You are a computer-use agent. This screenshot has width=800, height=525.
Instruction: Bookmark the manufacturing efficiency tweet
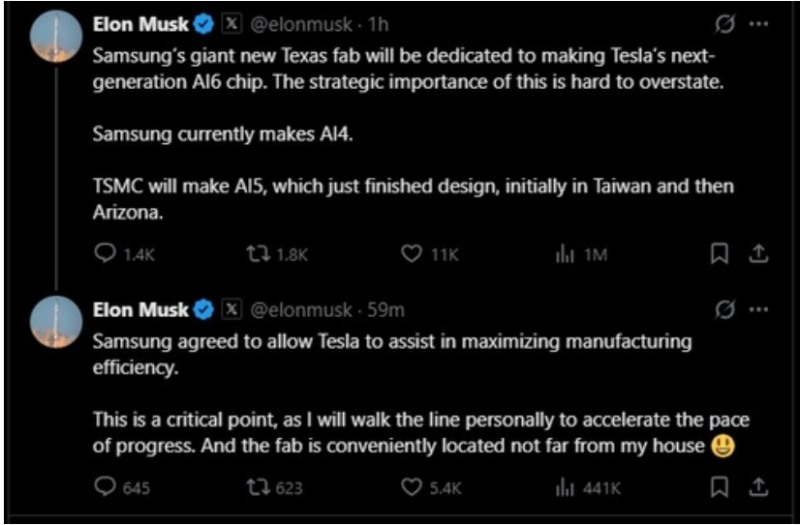coord(718,487)
